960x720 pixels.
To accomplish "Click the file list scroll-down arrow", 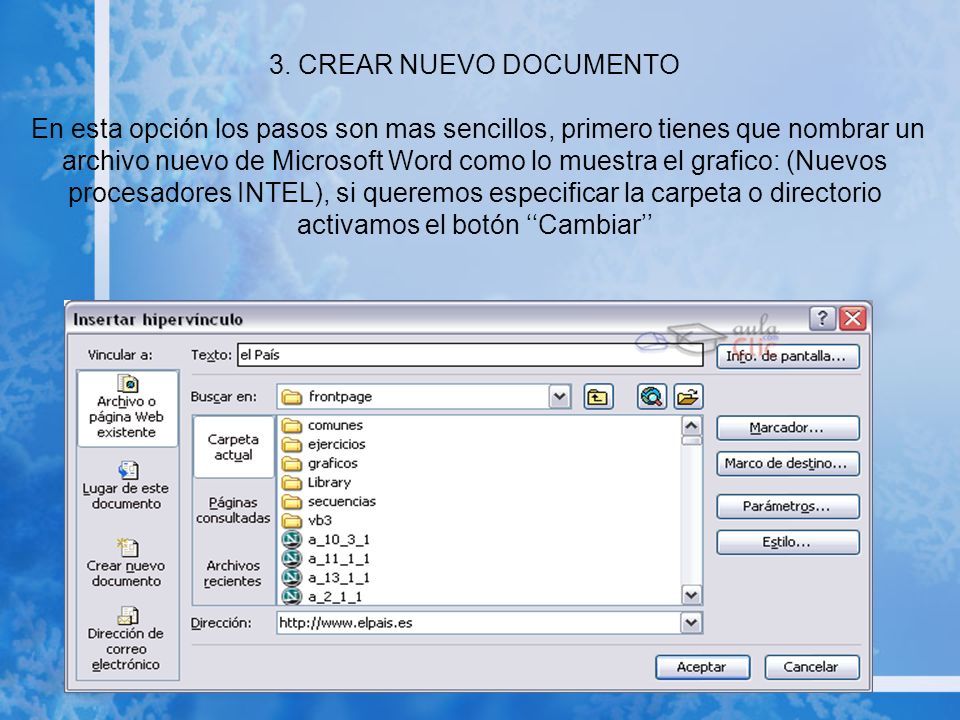I will click(x=692, y=595).
